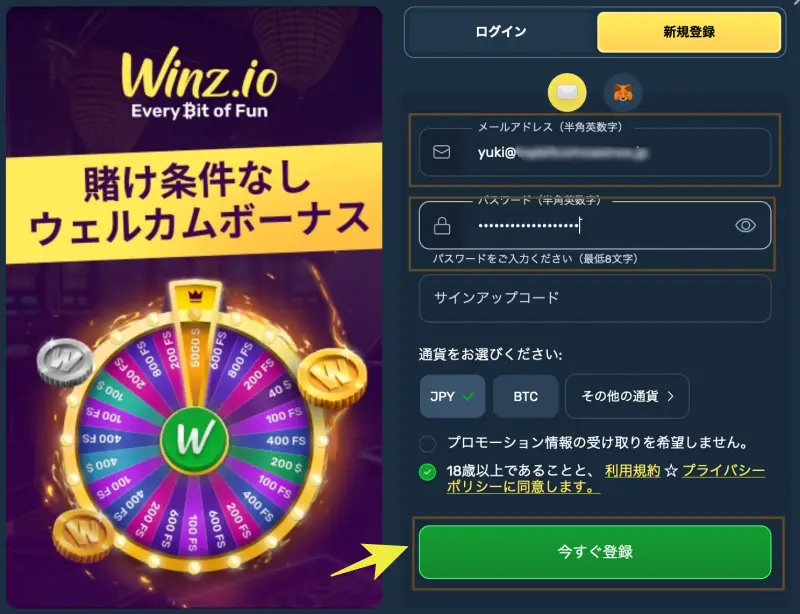This screenshot has width=800, height=614.
Task: Click the 今すぐ登録 button
Action: point(595,552)
